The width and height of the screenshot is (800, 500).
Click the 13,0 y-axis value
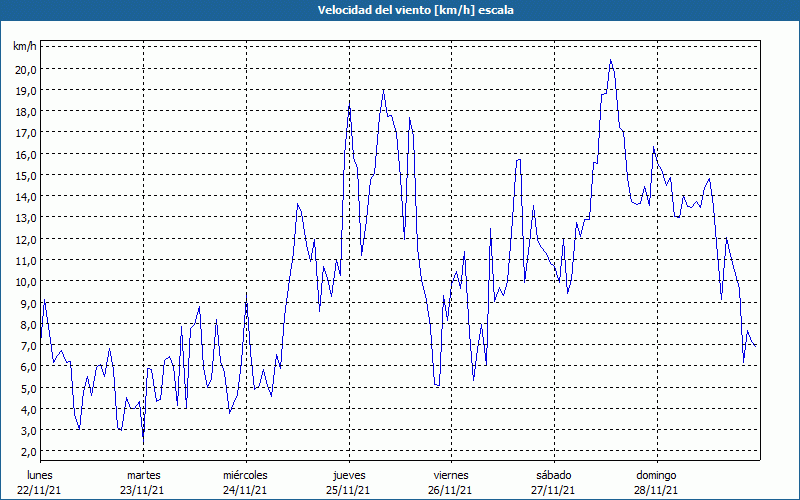pos(26,218)
